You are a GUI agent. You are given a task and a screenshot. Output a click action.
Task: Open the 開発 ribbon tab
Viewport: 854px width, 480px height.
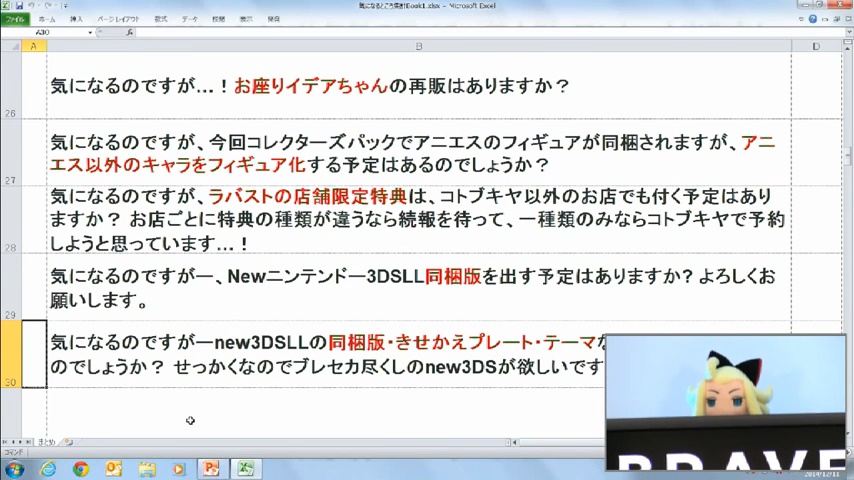pos(273,19)
